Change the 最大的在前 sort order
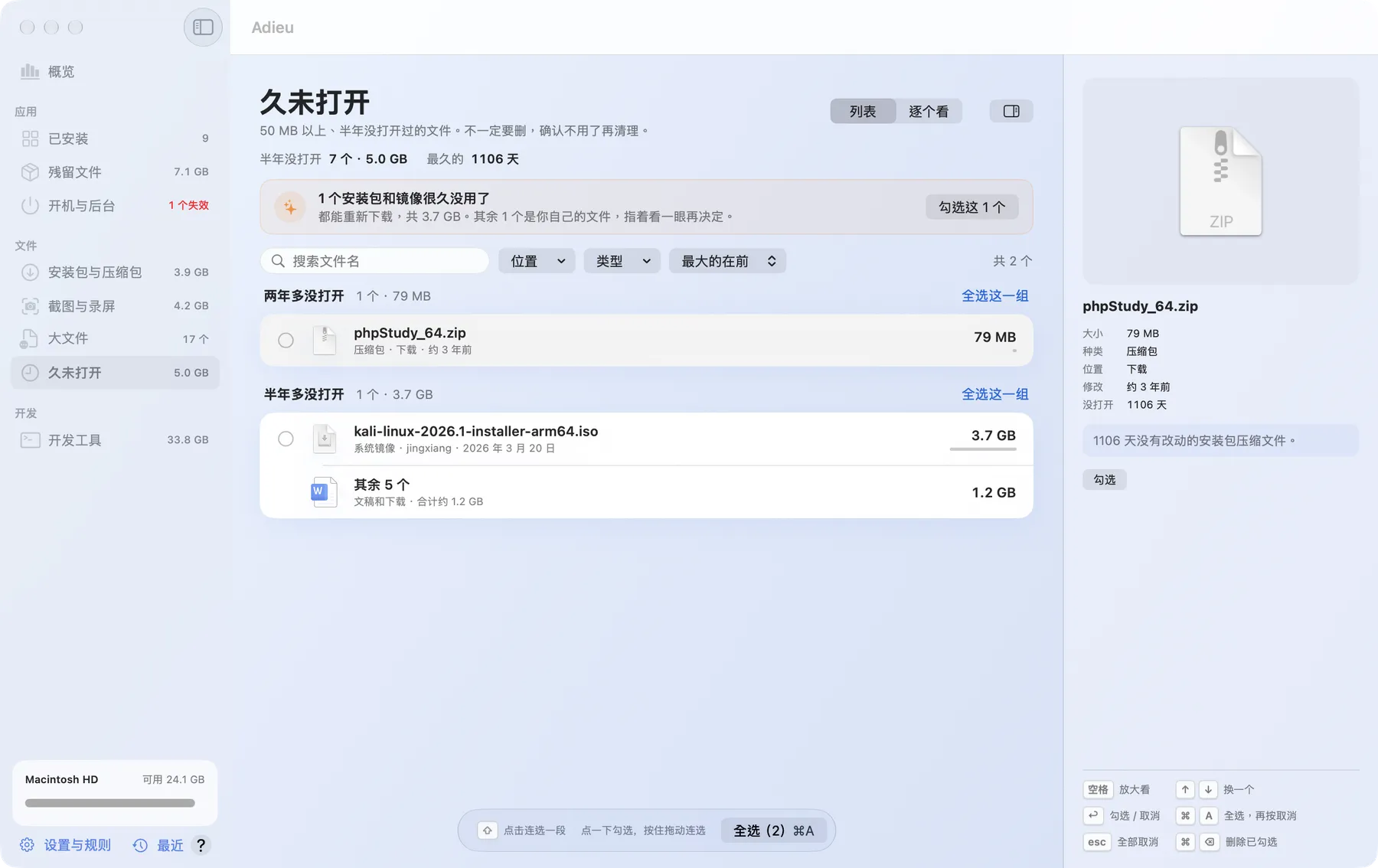Screen dimensions: 1378x868 point(727,261)
